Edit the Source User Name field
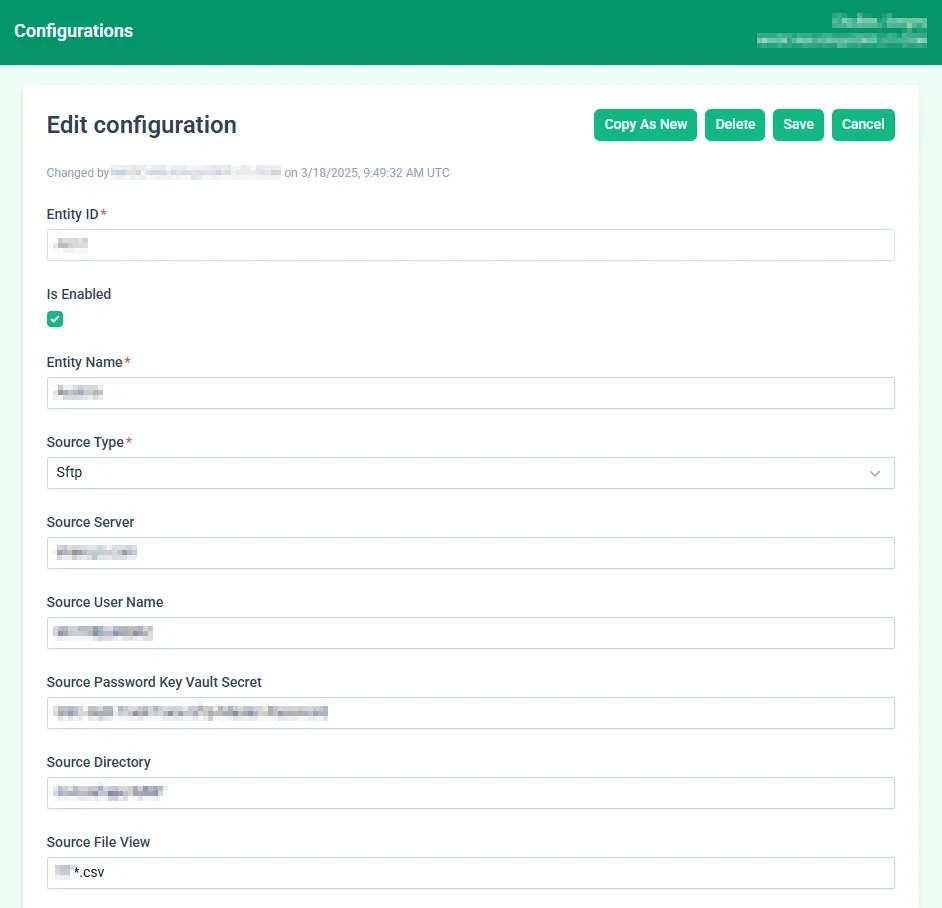This screenshot has width=942, height=908. 470,633
